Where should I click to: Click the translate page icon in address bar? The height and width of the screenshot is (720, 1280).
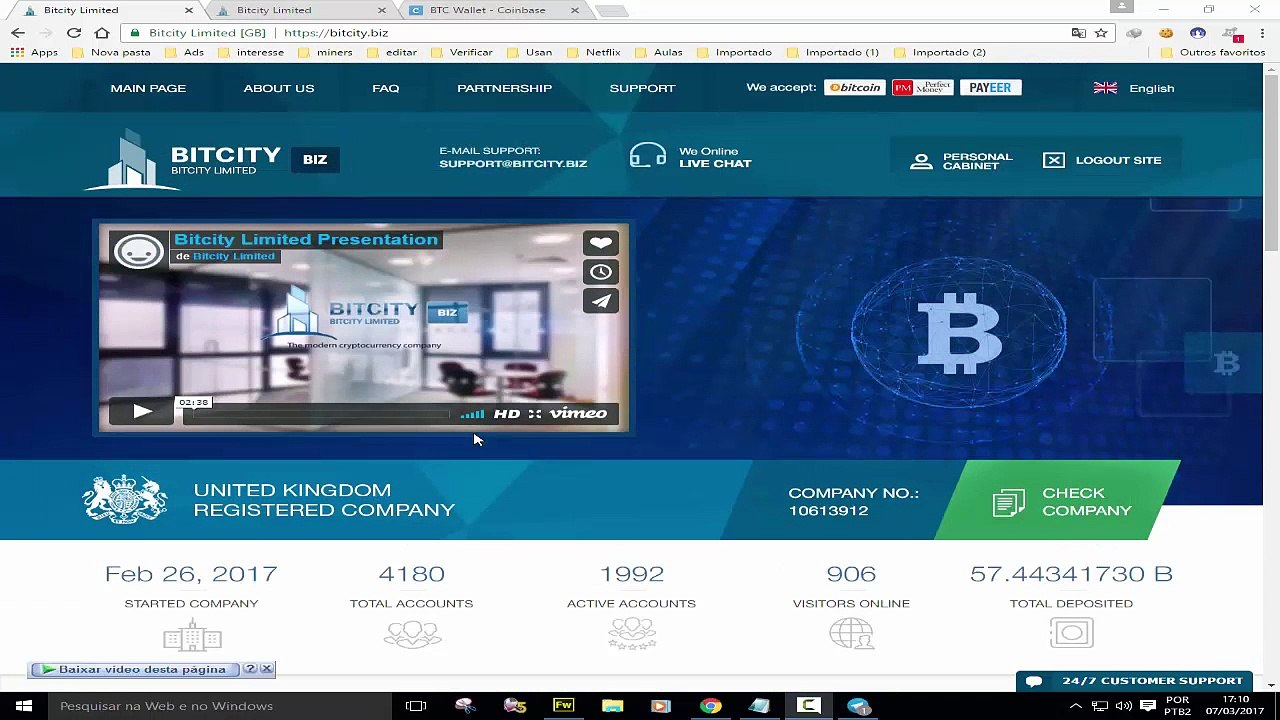coord(1078,33)
